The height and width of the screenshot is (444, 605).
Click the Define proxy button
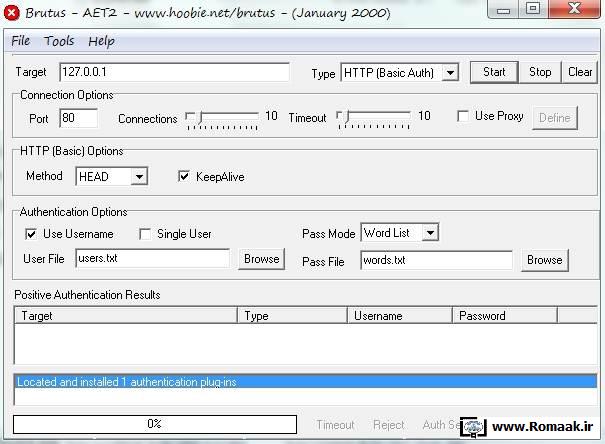pyautogui.click(x=554, y=118)
